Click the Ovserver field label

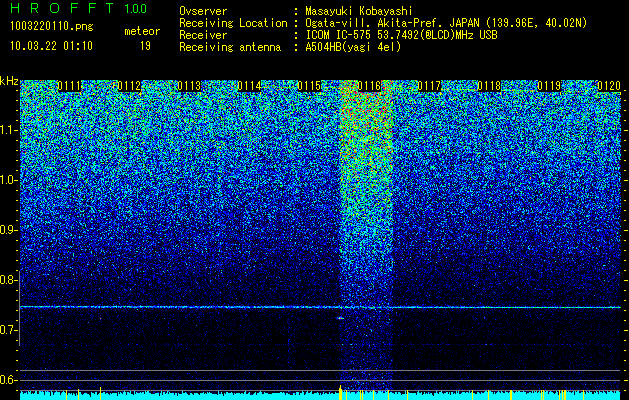pos(203,11)
